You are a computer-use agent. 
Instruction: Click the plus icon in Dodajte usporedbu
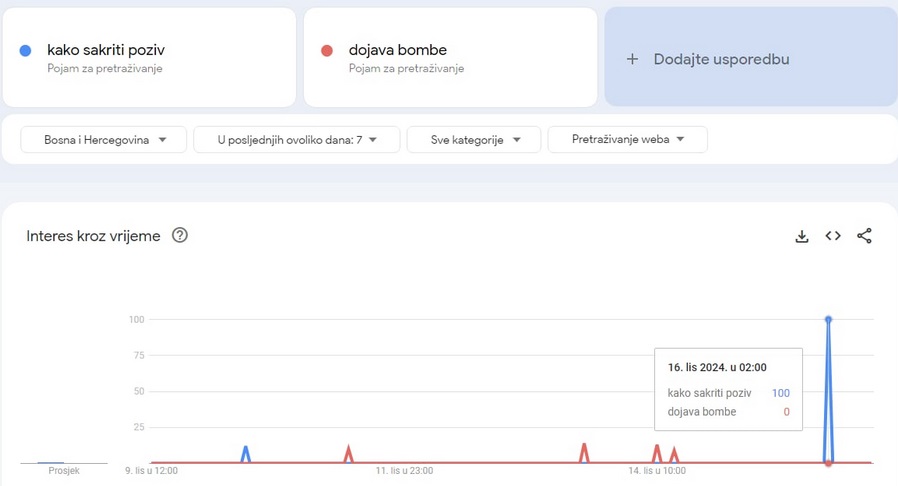632,59
